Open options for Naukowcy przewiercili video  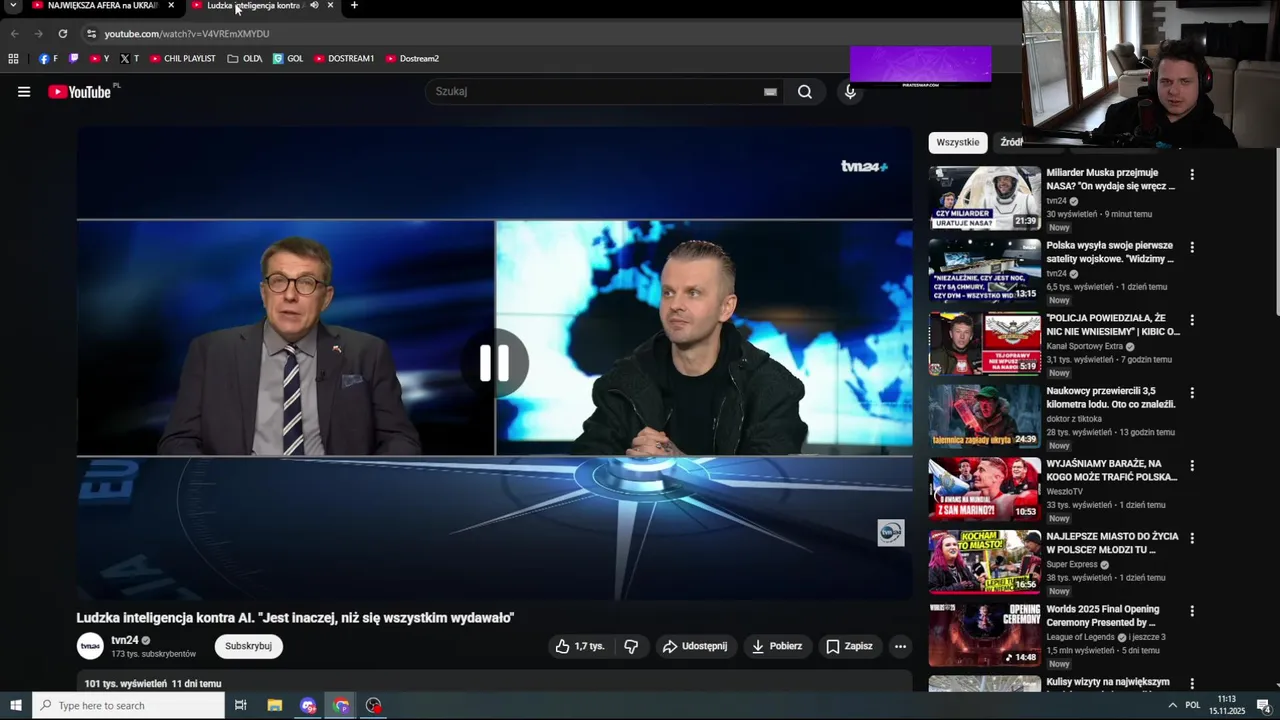click(1191, 393)
